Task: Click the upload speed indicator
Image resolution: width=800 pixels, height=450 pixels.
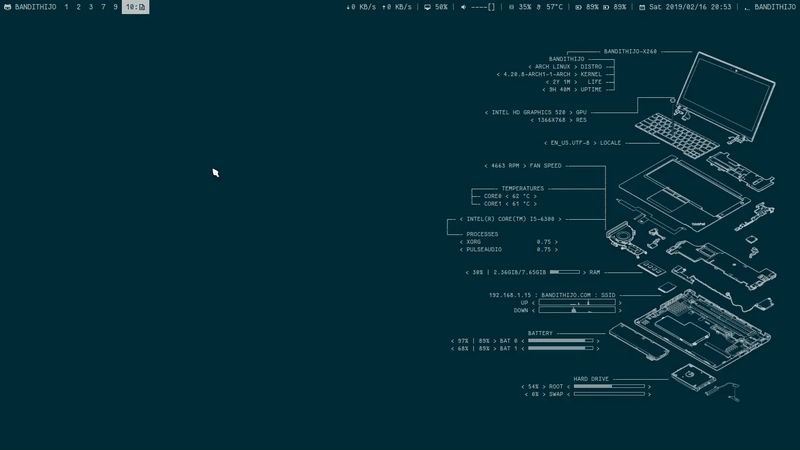Action: click(397, 7)
